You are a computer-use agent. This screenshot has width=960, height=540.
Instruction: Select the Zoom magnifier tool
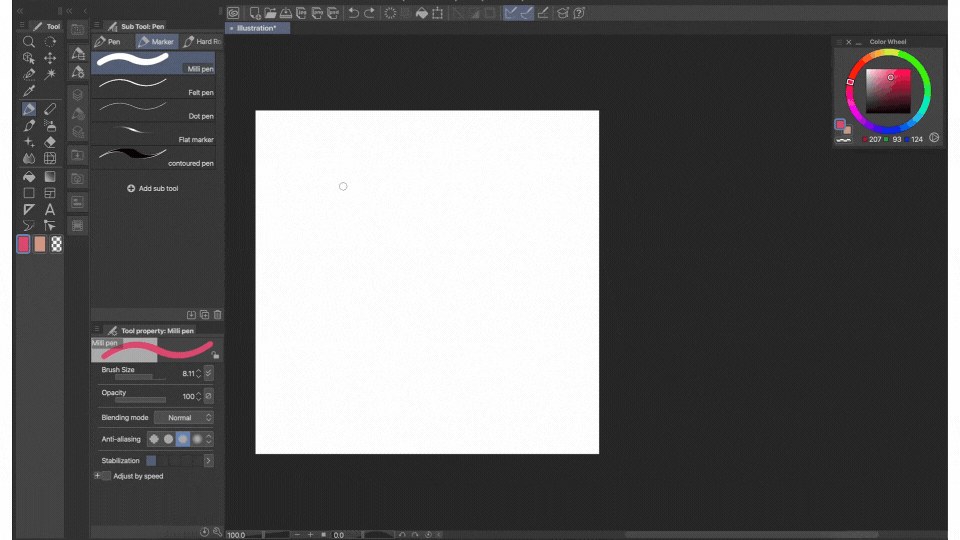[29, 42]
